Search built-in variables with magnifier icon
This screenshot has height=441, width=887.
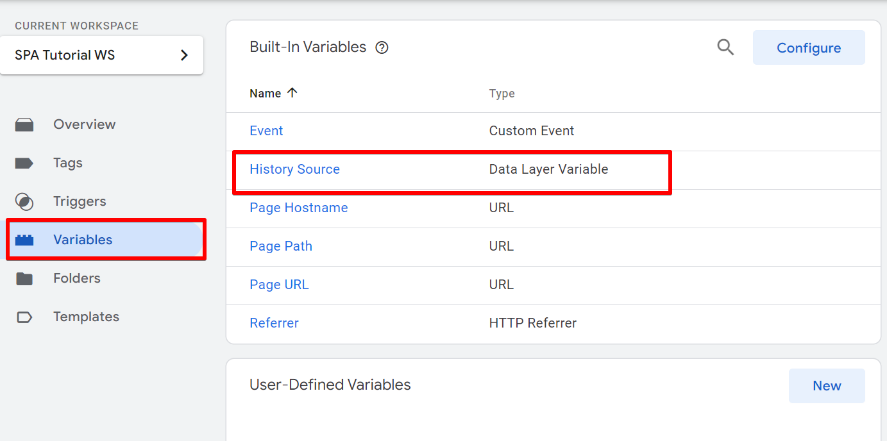click(x=725, y=47)
